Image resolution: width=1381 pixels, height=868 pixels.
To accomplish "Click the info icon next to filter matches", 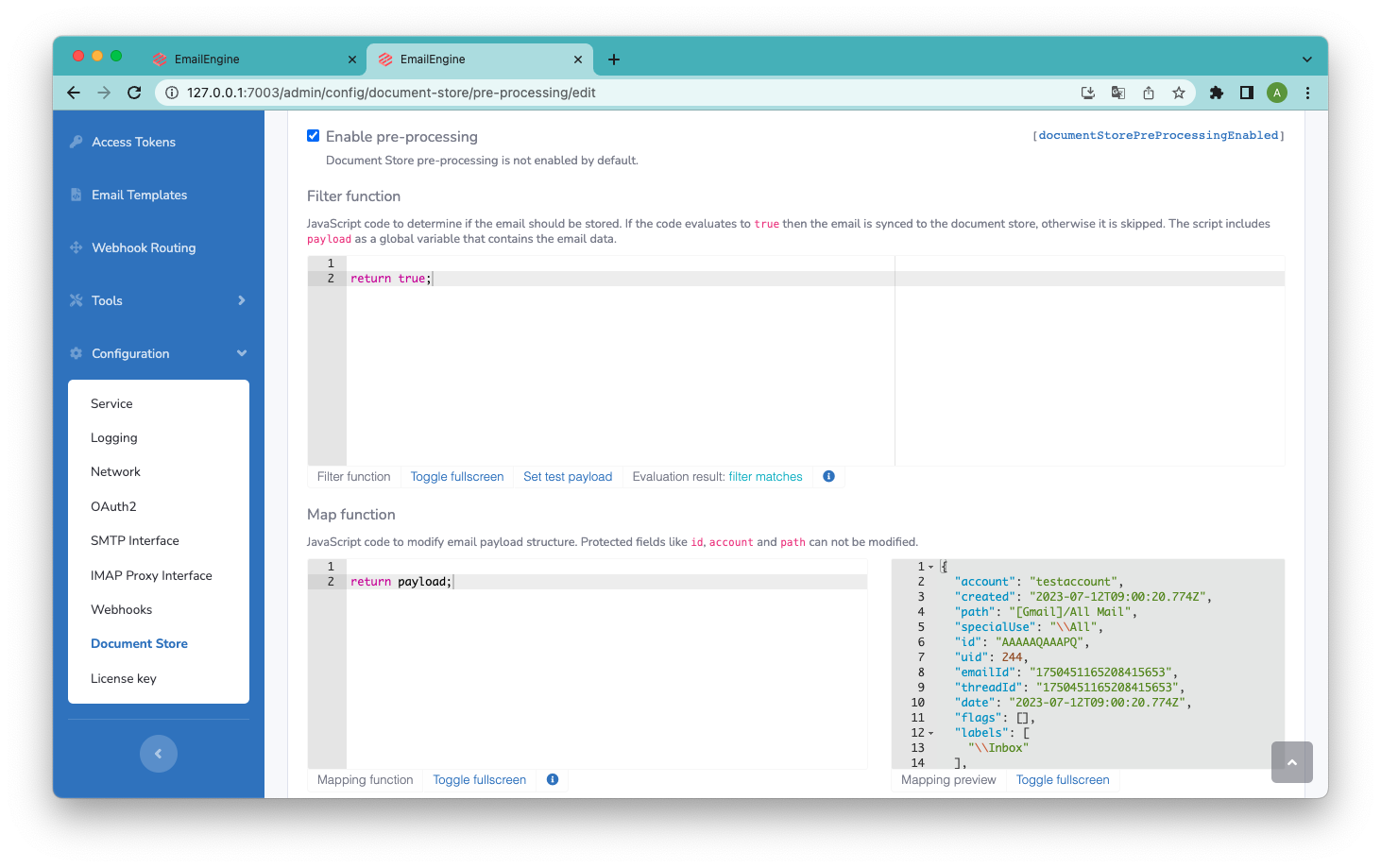I will [828, 476].
